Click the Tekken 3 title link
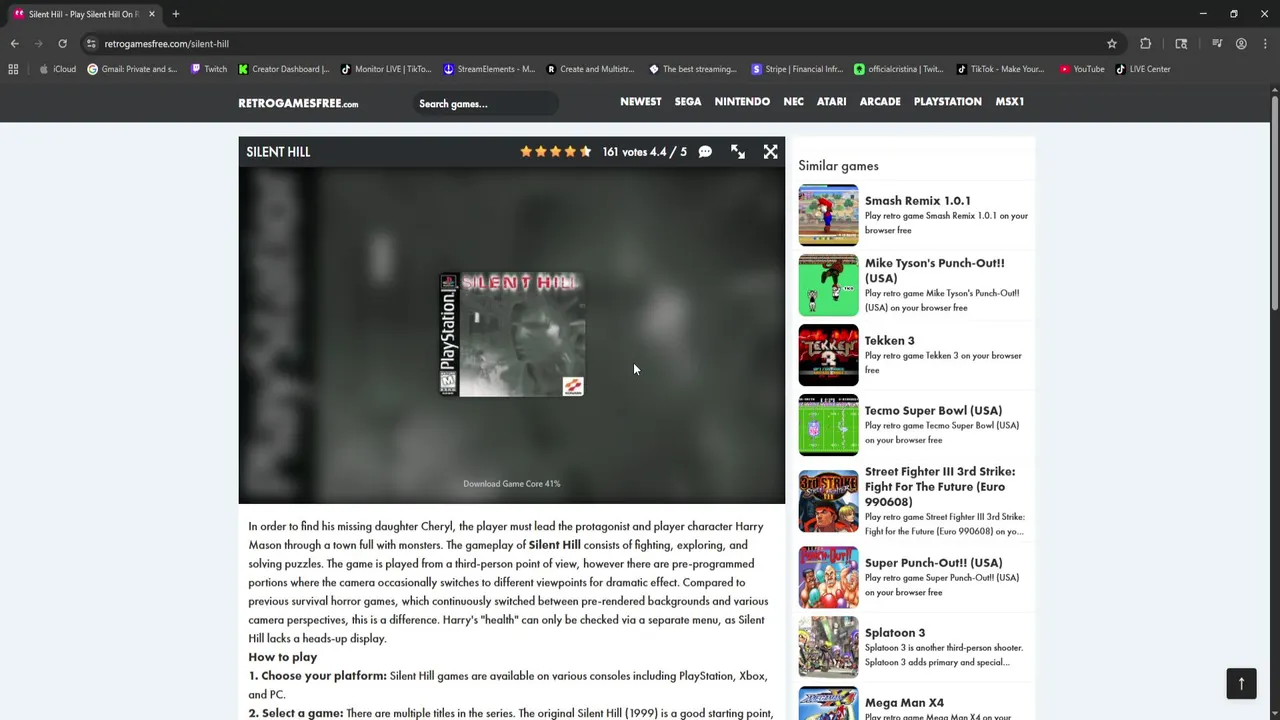 [890, 341]
